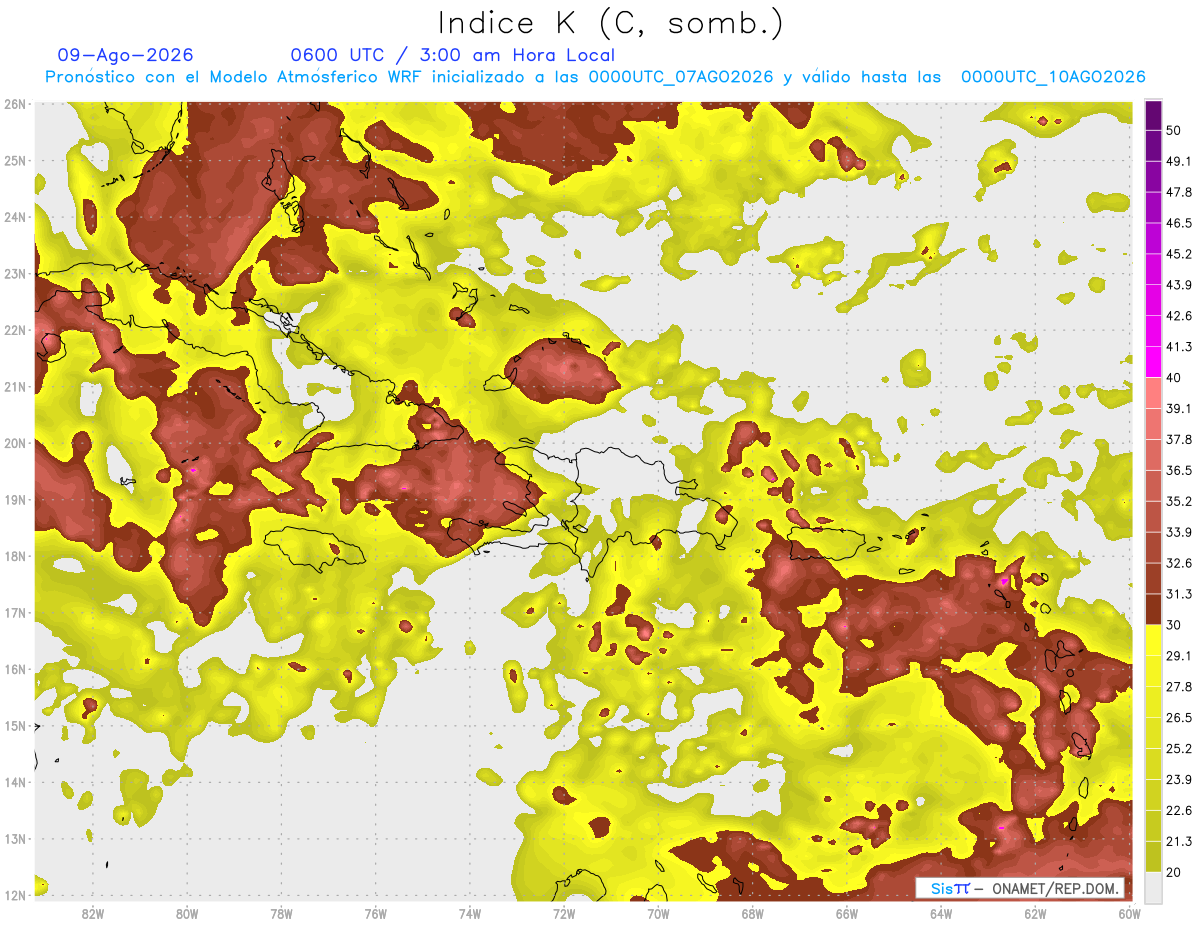The height and width of the screenshot is (927, 1200).
Task: Click the 'Pronóstico con el Modelo Atmosférico WRF' subtitle line
Action: coord(595,77)
